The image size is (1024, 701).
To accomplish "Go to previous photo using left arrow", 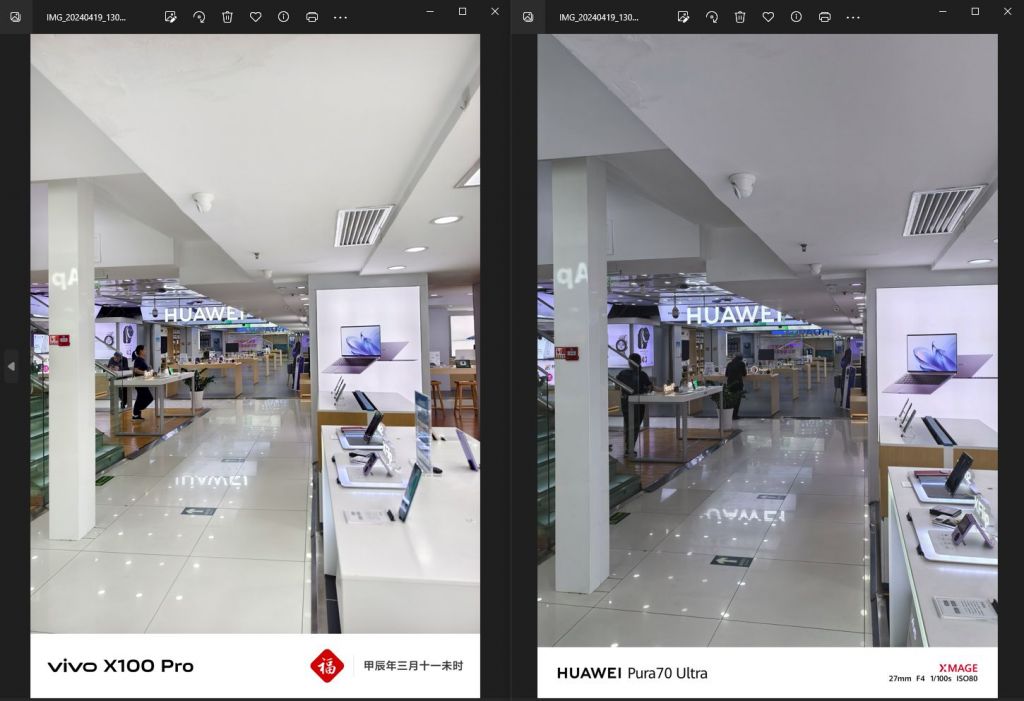I will (x=11, y=367).
